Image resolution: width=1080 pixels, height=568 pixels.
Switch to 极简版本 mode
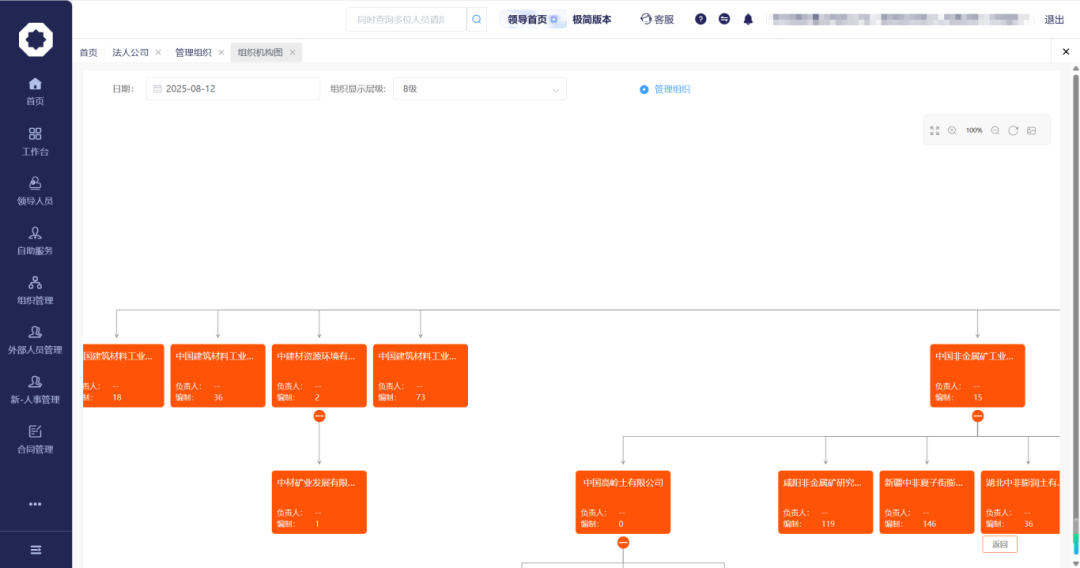pyautogui.click(x=591, y=19)
